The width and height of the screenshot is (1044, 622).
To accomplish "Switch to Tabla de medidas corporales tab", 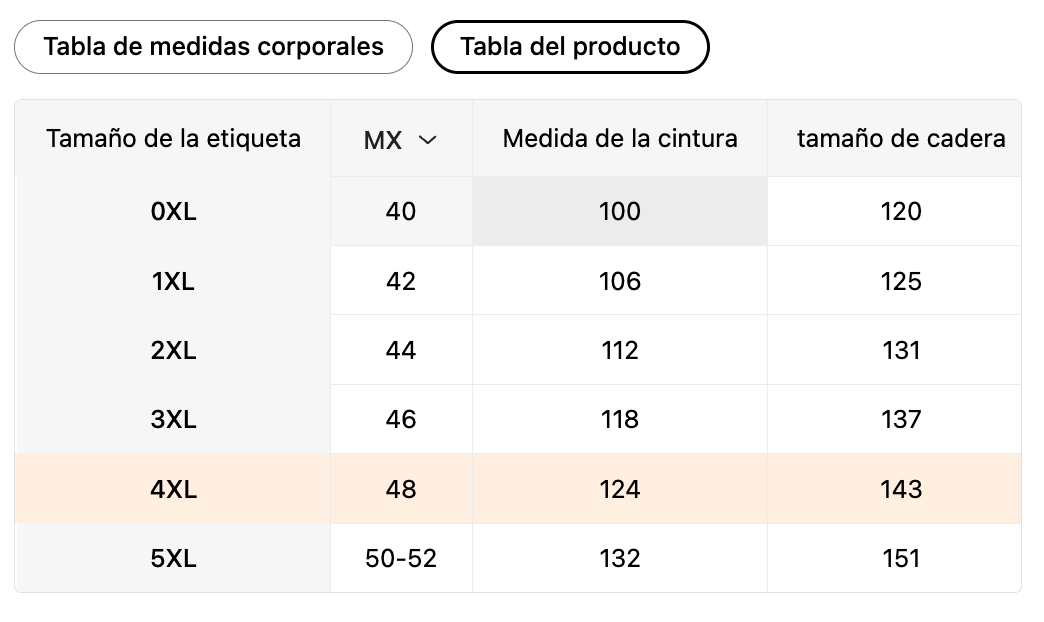I will (x=213, y=47).
